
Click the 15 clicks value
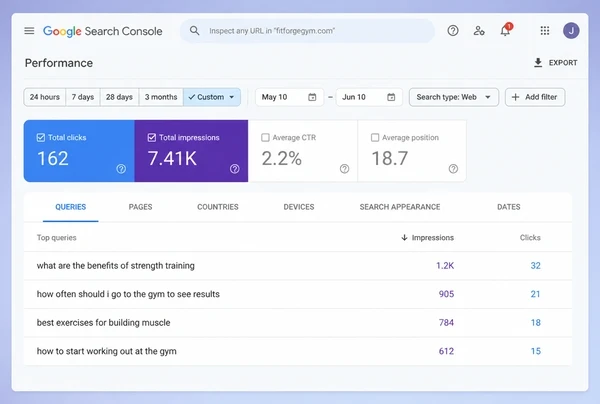[535, 351]
